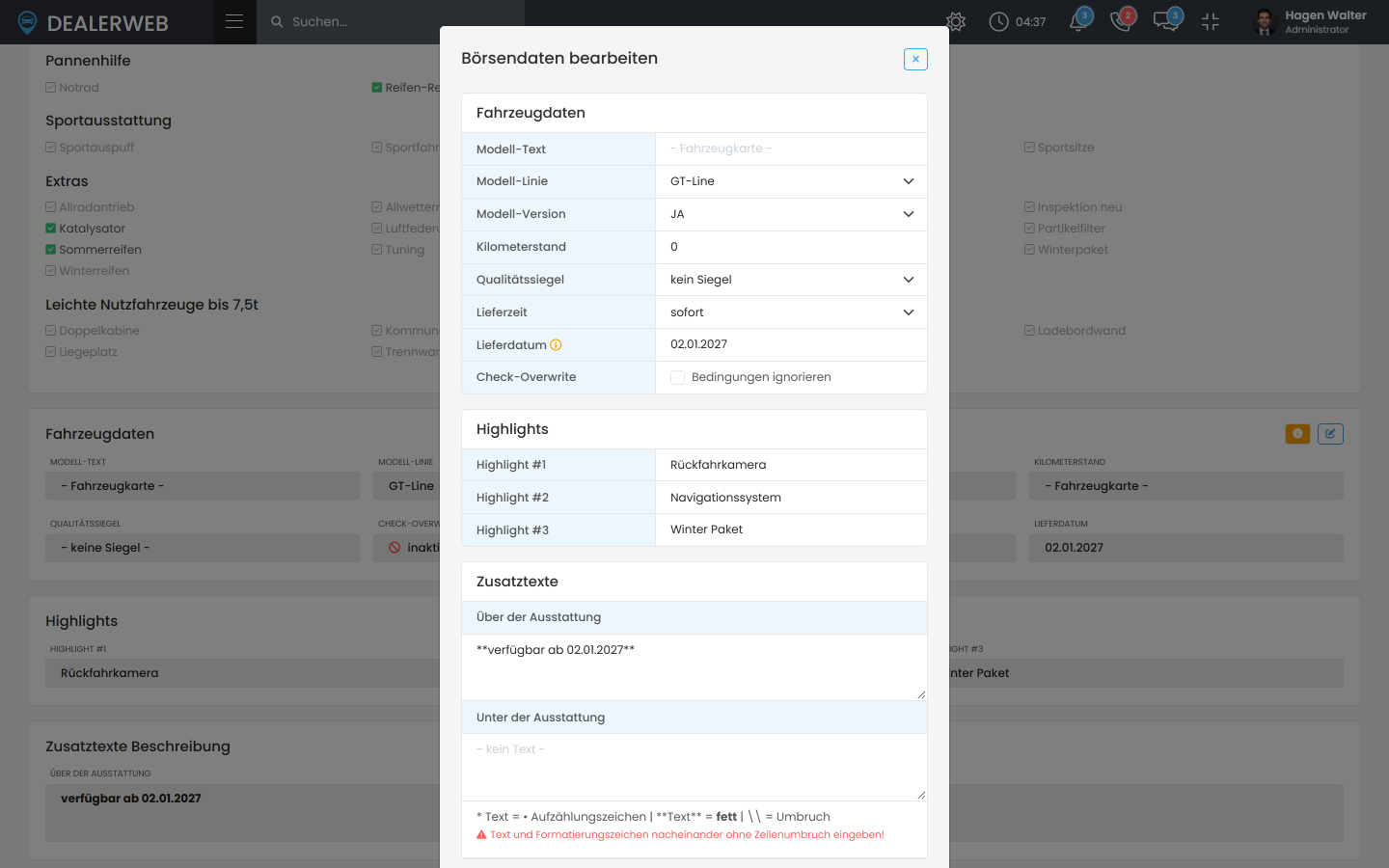Toggle the Ladebordwand checkbox
The image size is (1389, 868).
point(1029,331)
